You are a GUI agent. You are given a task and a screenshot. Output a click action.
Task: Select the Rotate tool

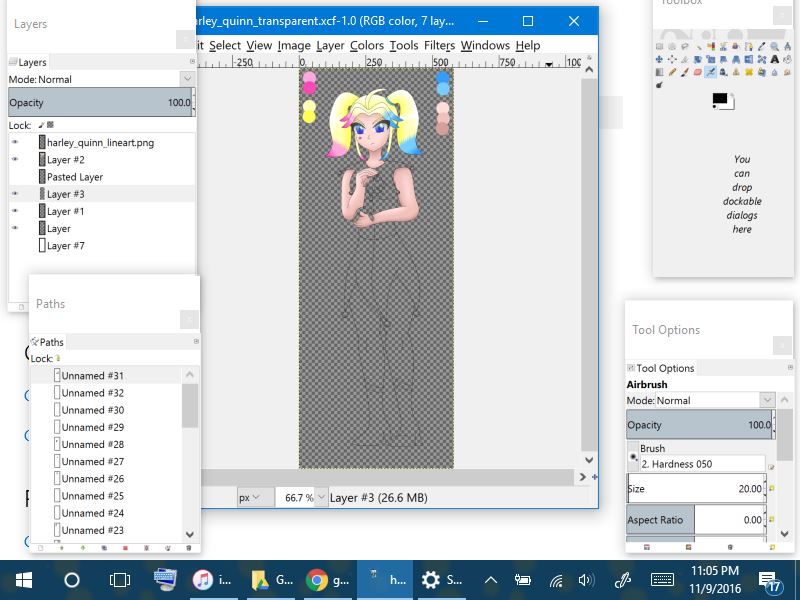pyautogui.click(x=697, y=59)
